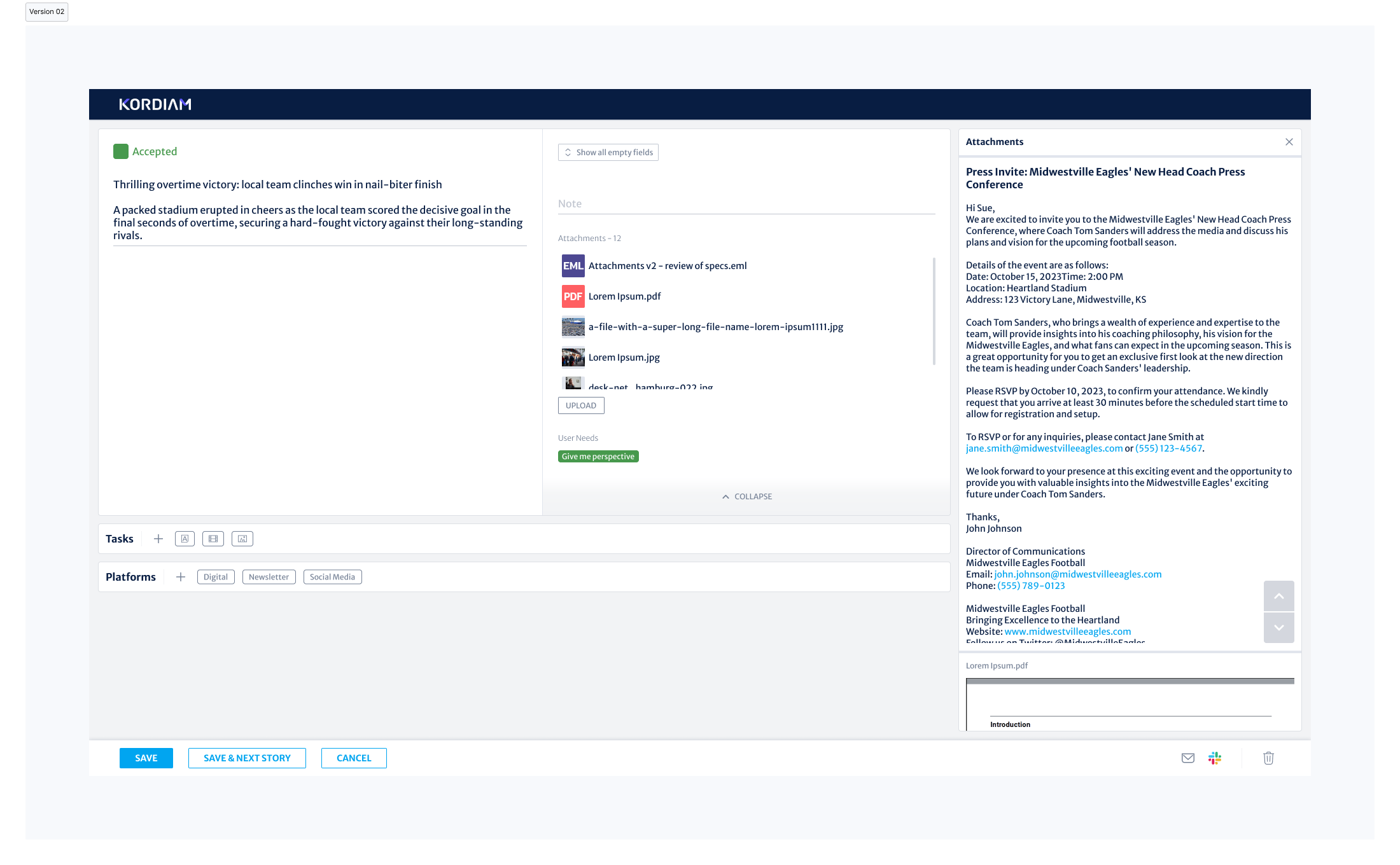Click the plus icon next to Platforms
The width and height of the screenshot is (1400, 865).
click(x=181, y=577)
